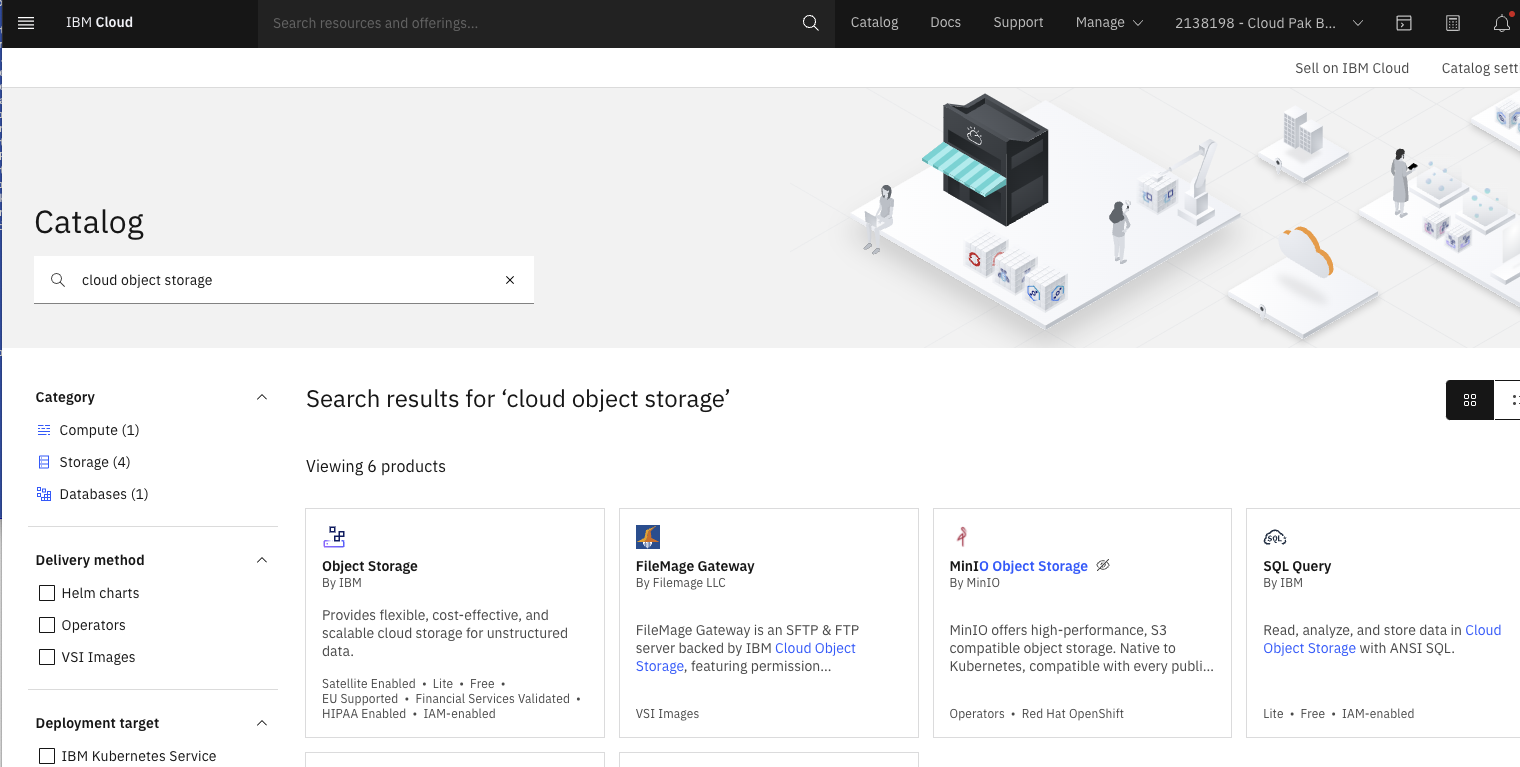Open the SQL Query product tile title
1520x767 pixels.
point(1297,566)
